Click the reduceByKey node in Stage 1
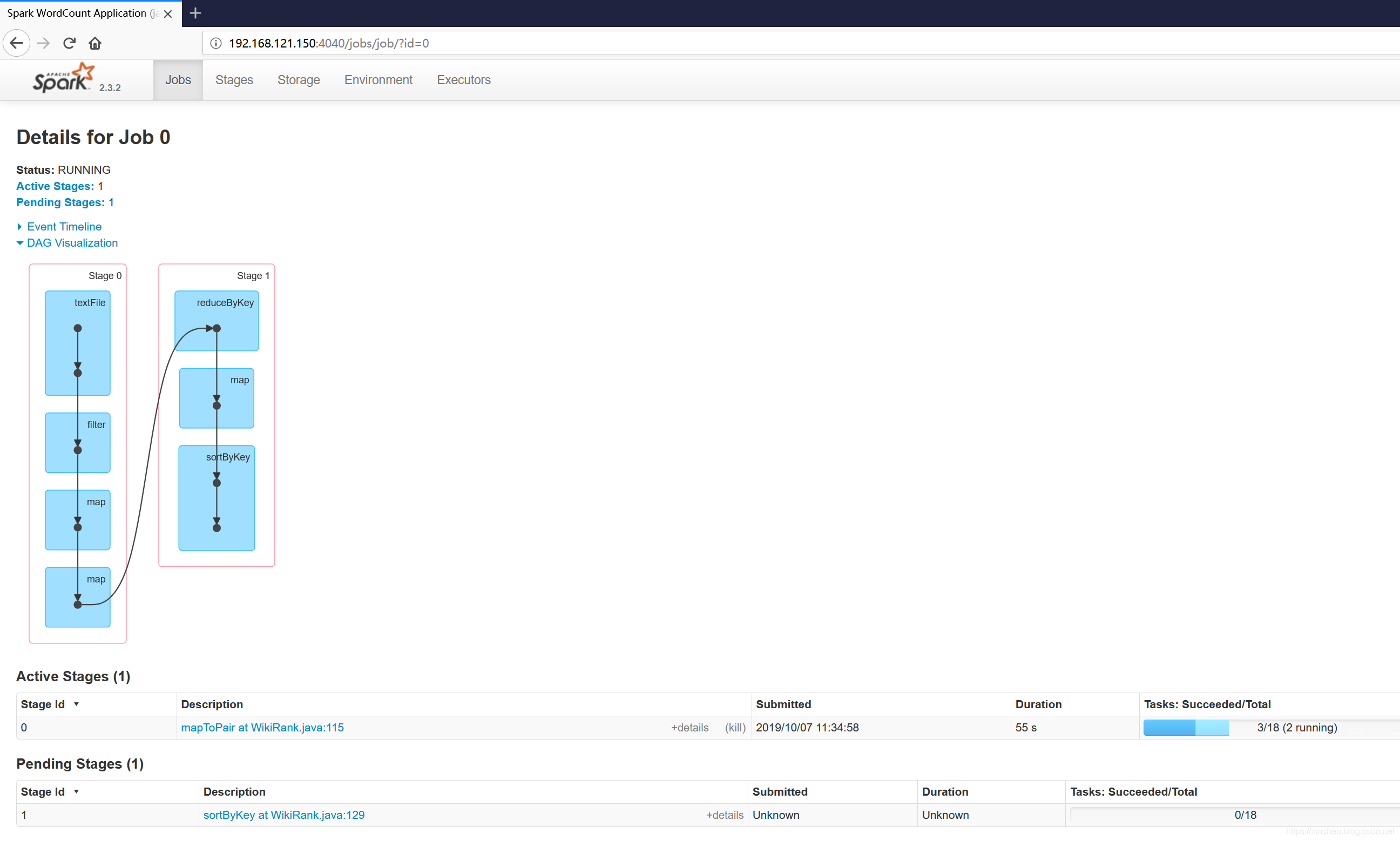The height and width of the screenshot is (841, 1400). [217, 321]
